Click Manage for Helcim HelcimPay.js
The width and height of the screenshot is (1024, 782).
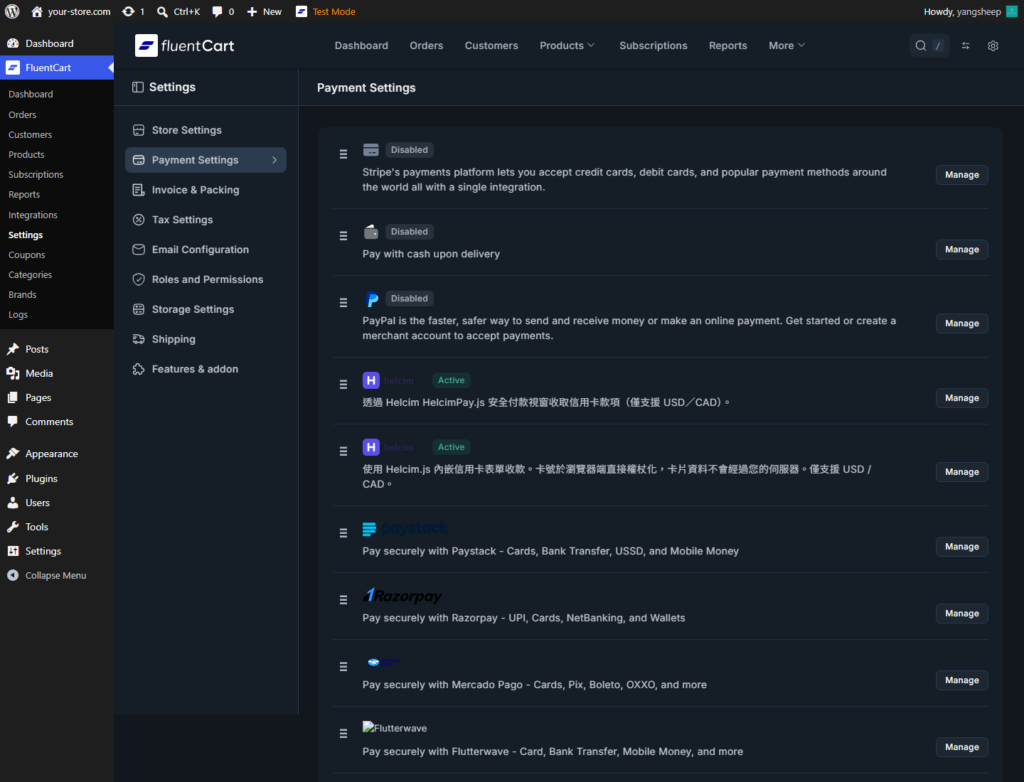[961, 398]
